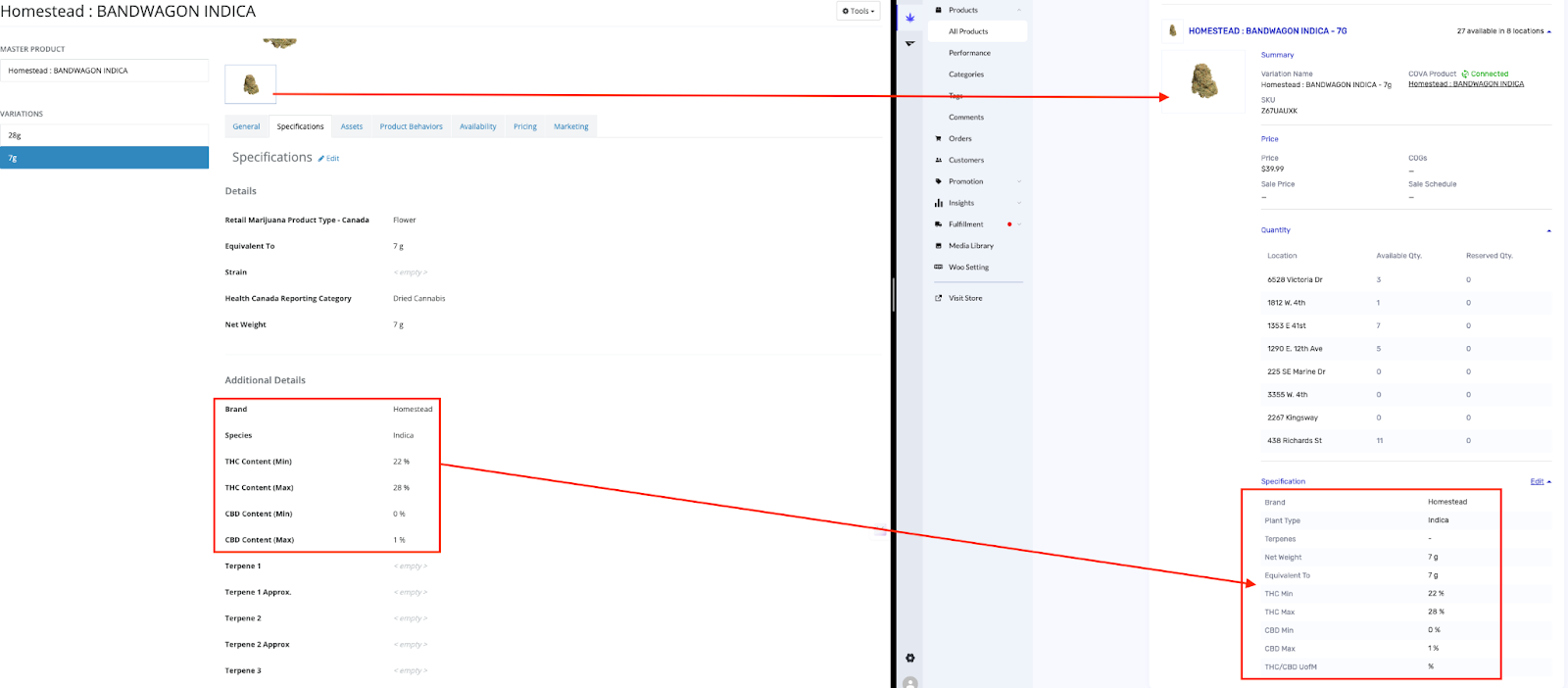This screenshot has width=1568, height=688.
Task: Click the Visit Store link text
Action: pyautogui.click(x=965, y=298)
